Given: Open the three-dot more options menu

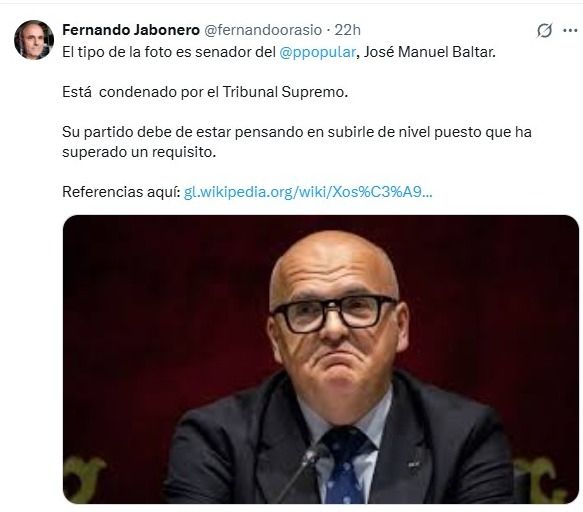Looking at the screenshot, I should (570, 30).
